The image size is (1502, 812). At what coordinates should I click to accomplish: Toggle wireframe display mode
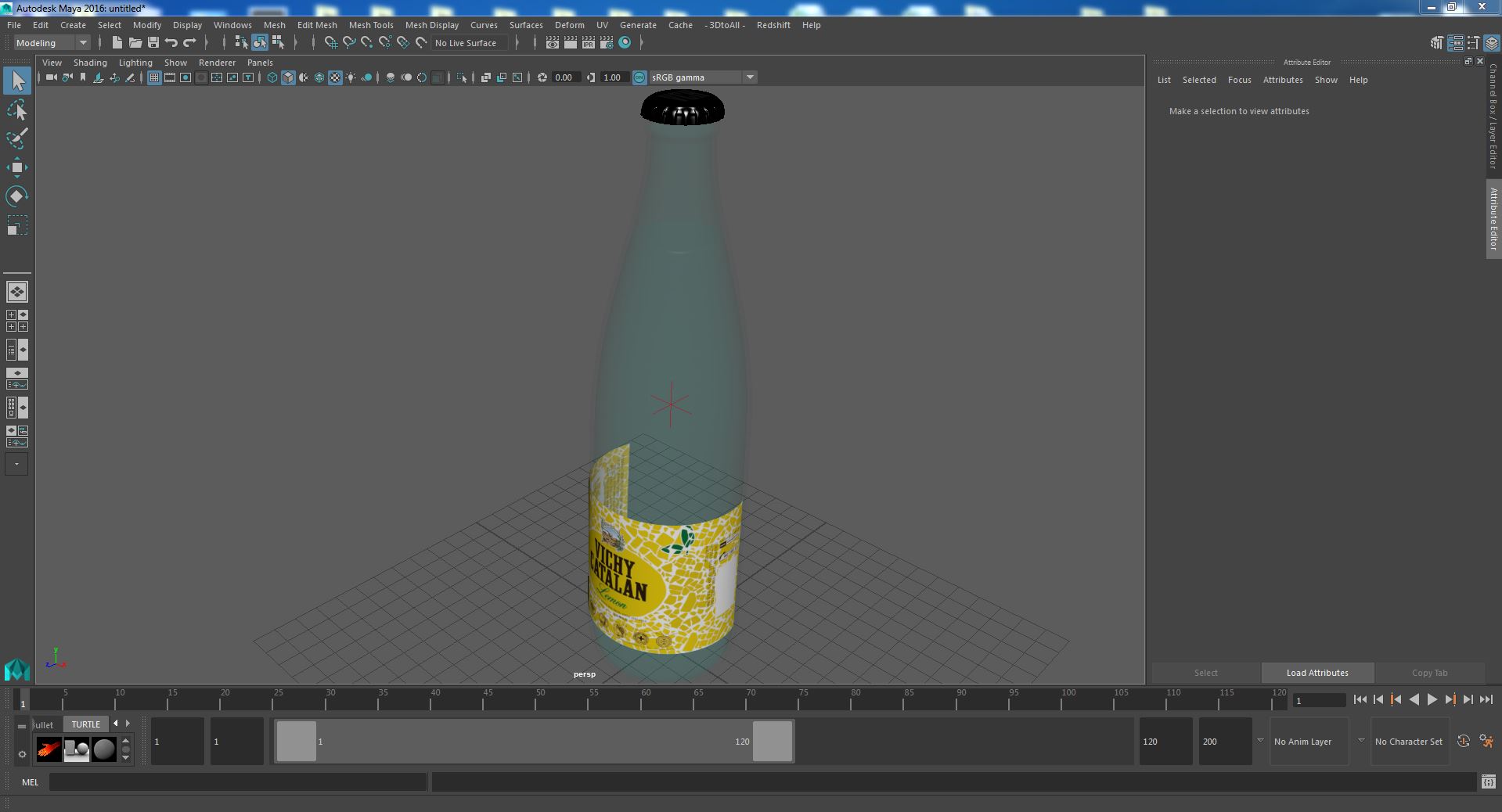[x=272, y=77]
